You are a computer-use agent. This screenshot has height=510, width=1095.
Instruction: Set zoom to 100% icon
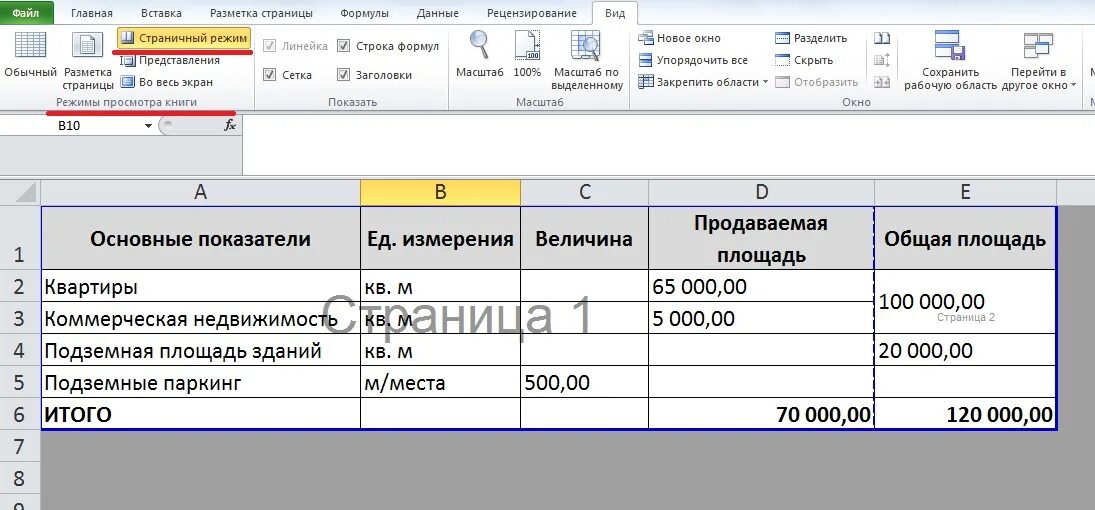pos(527,46)
